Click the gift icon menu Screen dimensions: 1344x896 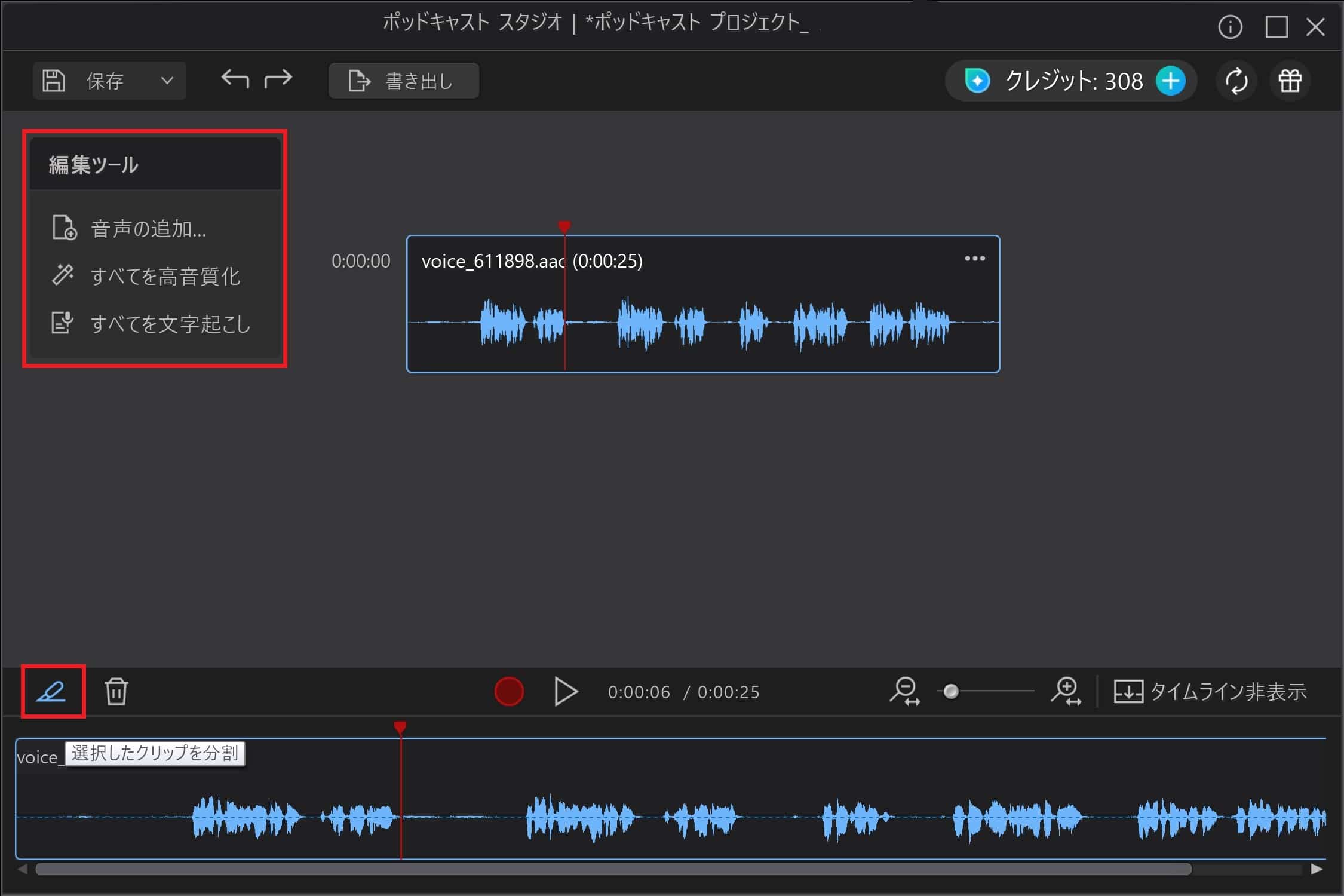(1290, 81)
